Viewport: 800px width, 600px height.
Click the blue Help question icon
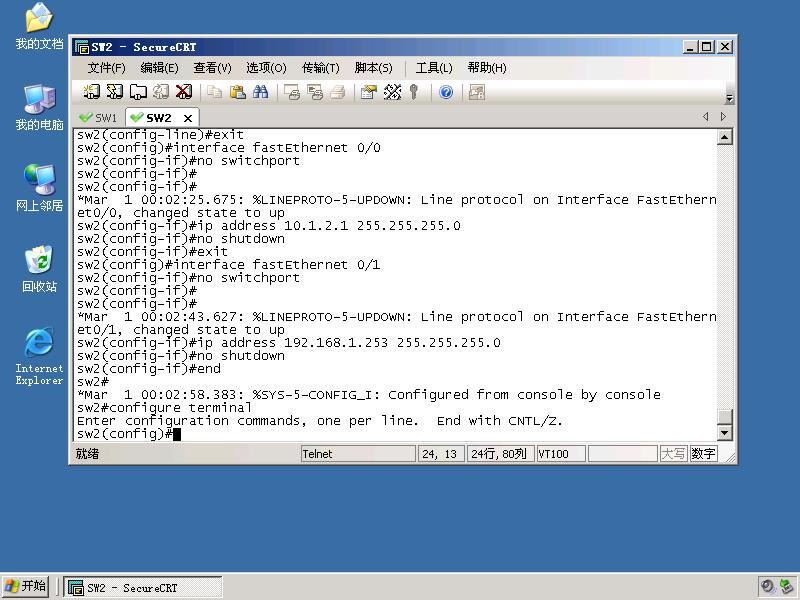coord(446,92)
